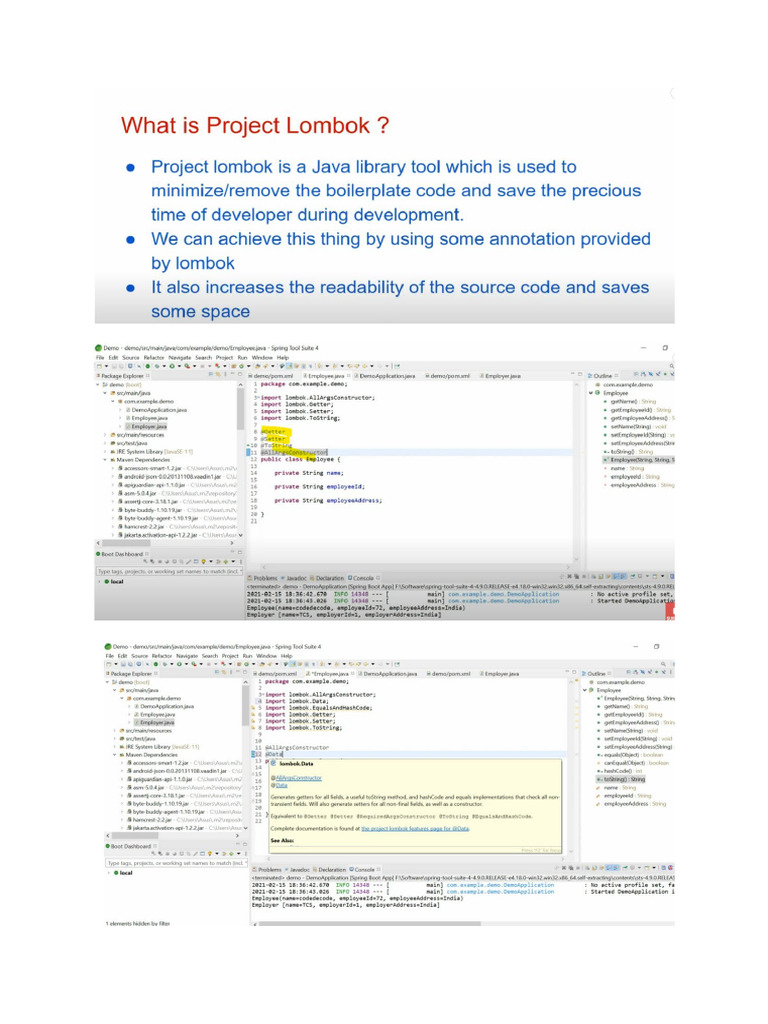Select DemoApplication.java in highlighted-code window Package Explorer
Image resolution: width=768 pixels, height=1024 pixels.
coord(157,410)
